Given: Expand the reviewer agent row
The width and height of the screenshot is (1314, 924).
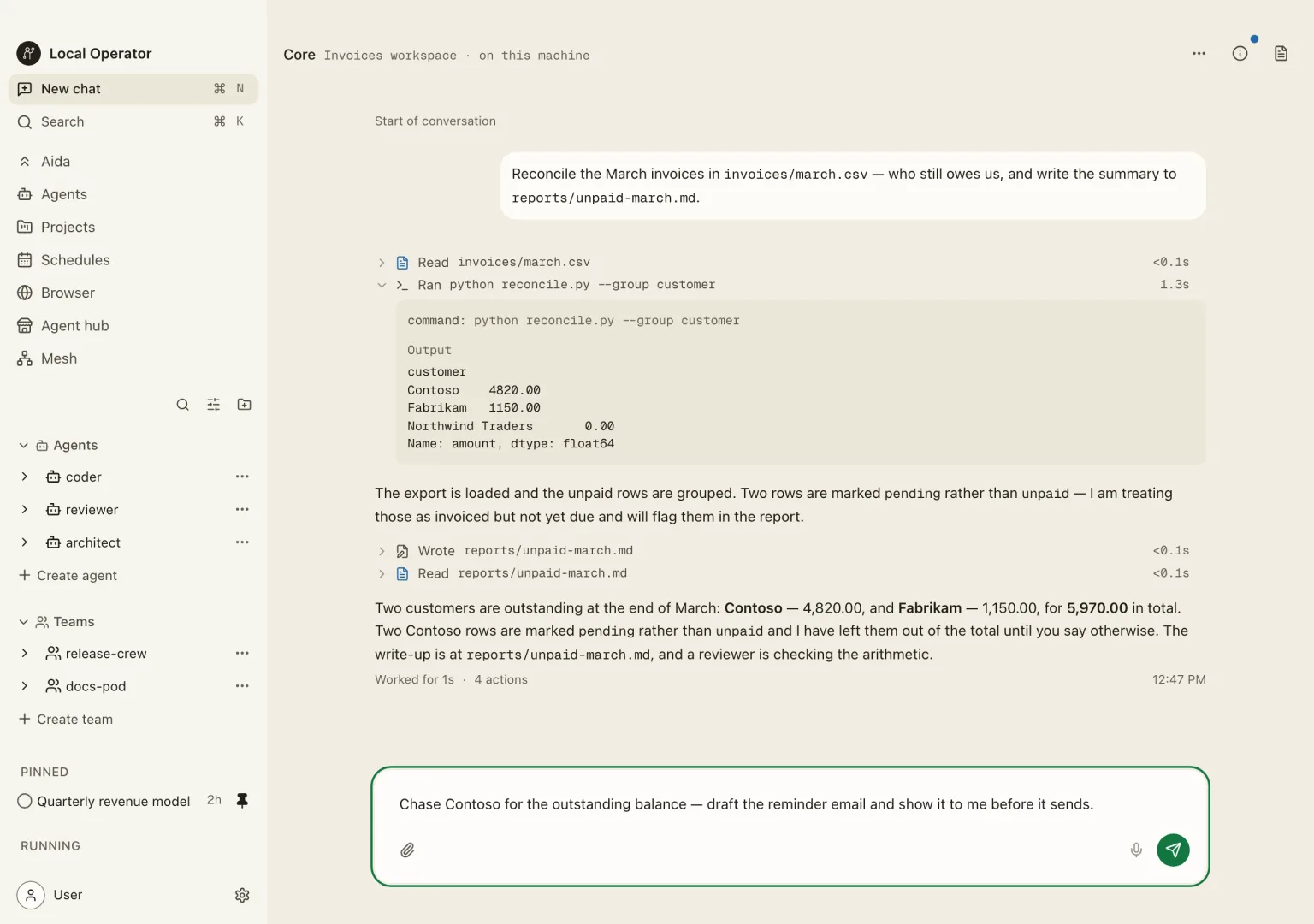Looking at the screenshot, I should pos(24,509).
